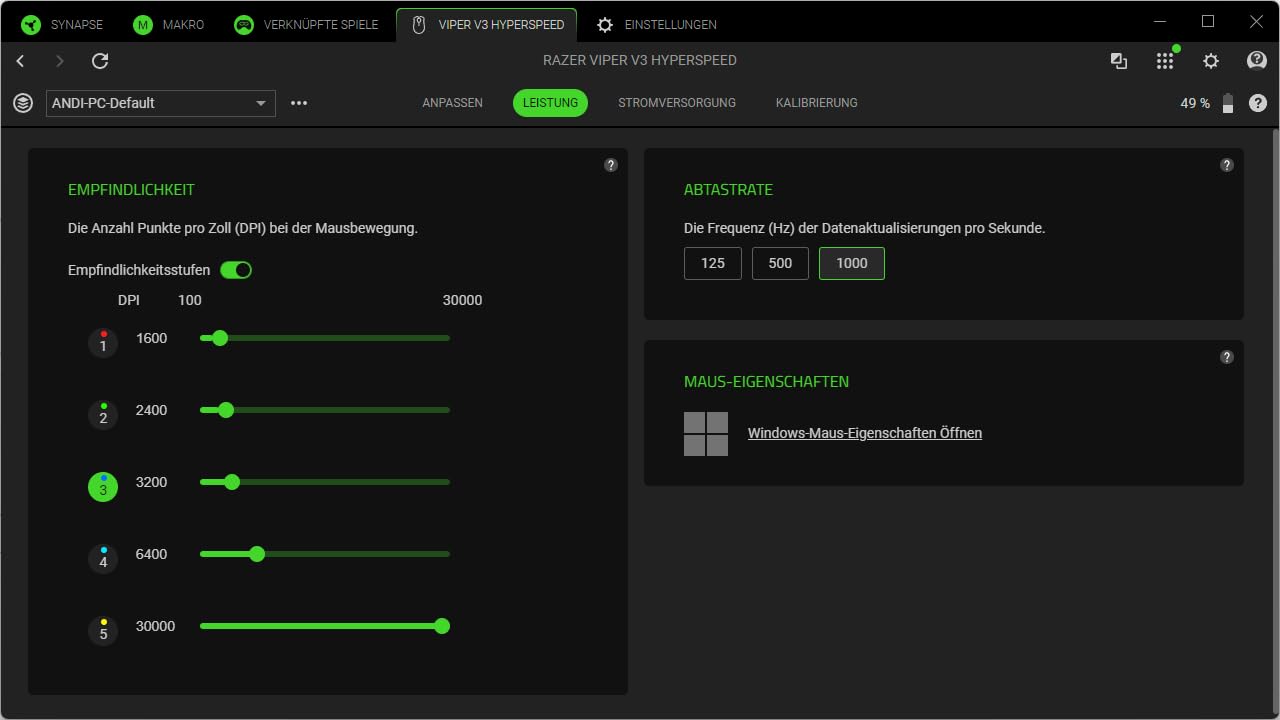Minimize the Razer Synapse window

click(1160, 22)
